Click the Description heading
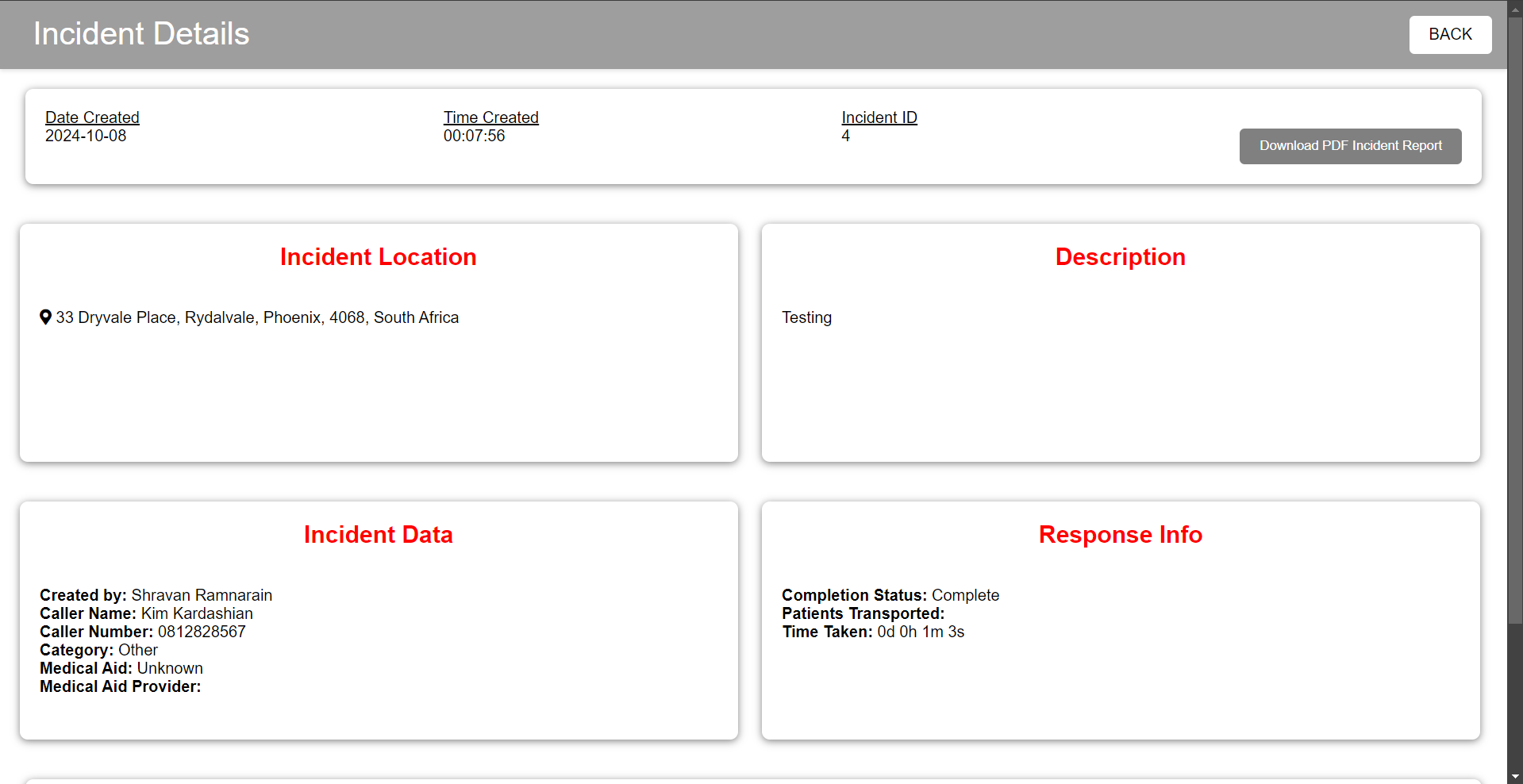 (1120, 257)
